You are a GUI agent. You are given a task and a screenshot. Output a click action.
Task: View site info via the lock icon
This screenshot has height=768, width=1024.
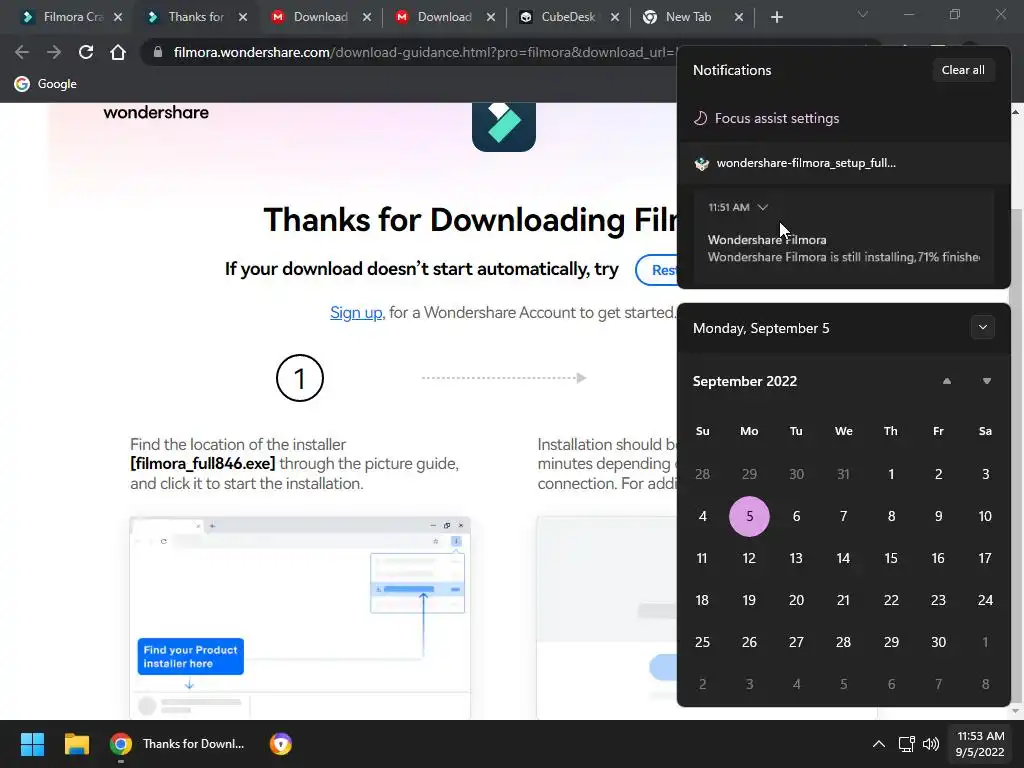[x=157, y=52]
